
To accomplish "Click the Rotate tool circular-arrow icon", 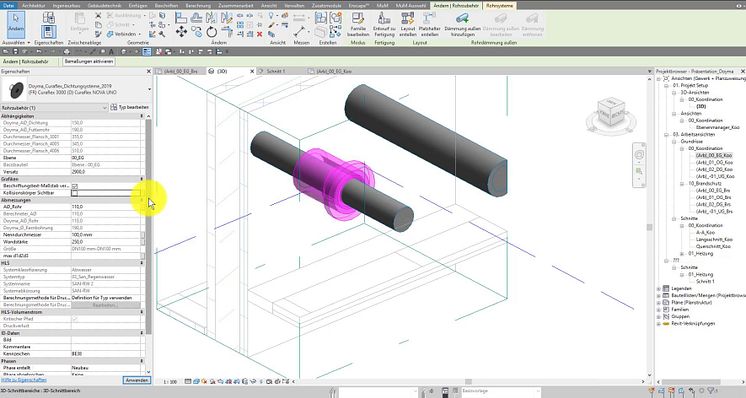I will (211, 32).
